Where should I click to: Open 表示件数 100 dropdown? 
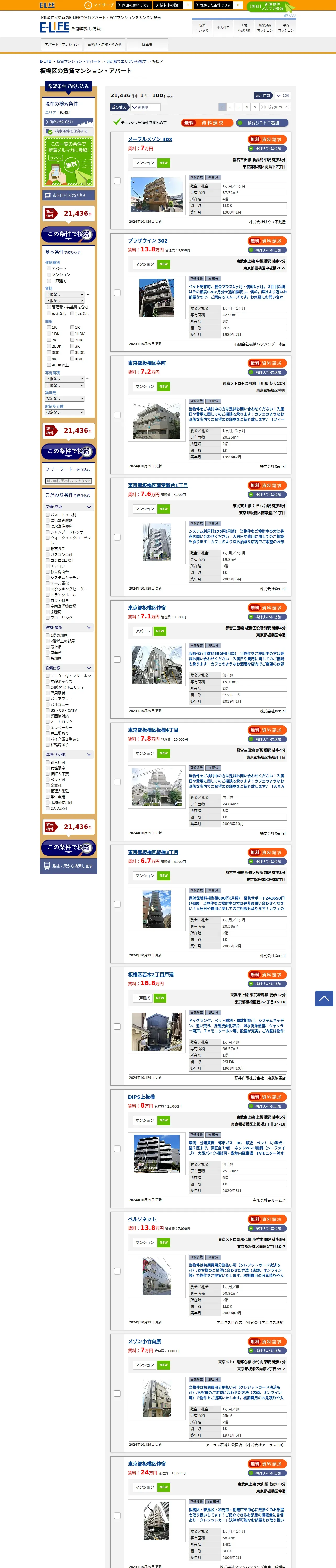coord(282,96)
